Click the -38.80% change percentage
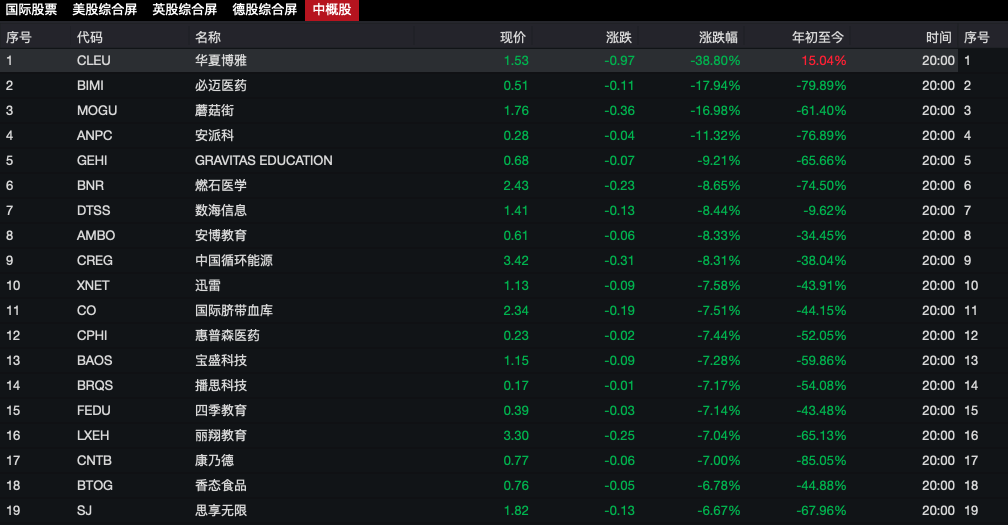 [715, 60]
